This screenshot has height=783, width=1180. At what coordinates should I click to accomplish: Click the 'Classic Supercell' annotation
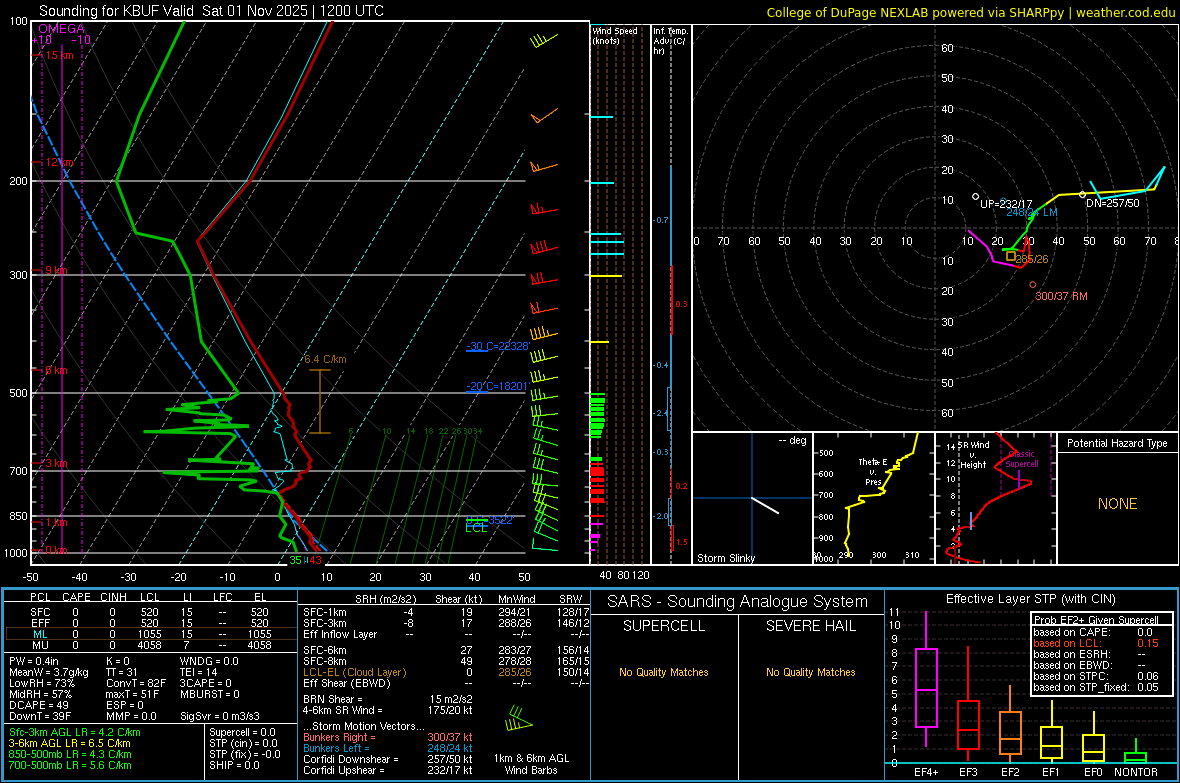click(1021, 459)
